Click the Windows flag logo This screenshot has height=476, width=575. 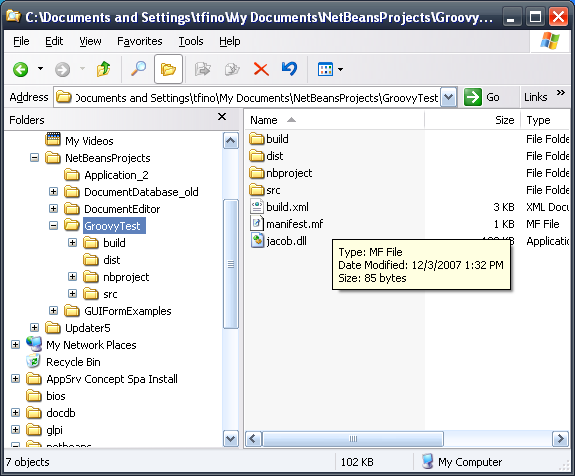point(550,41)
